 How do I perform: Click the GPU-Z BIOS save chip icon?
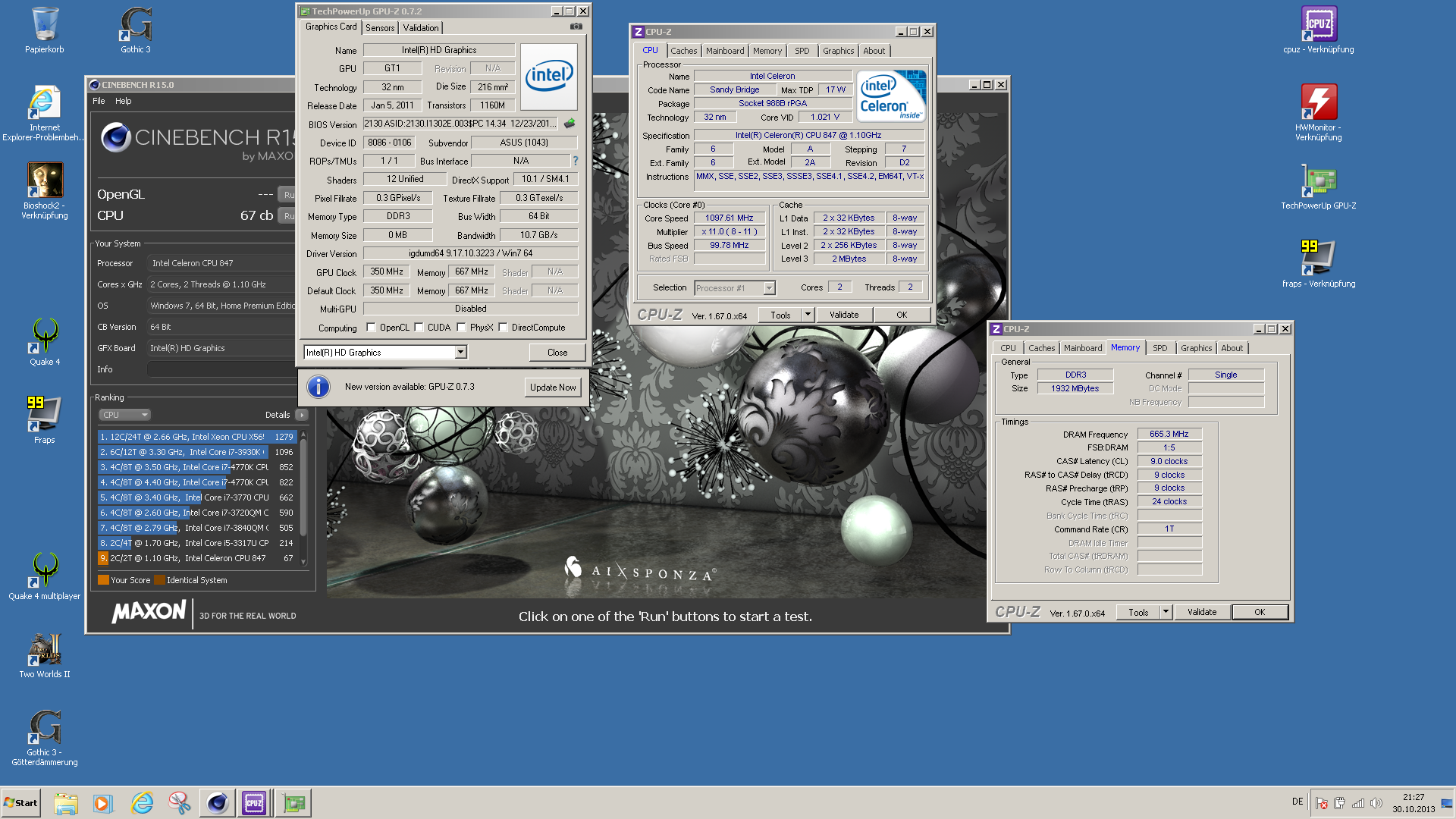[570, 123]
